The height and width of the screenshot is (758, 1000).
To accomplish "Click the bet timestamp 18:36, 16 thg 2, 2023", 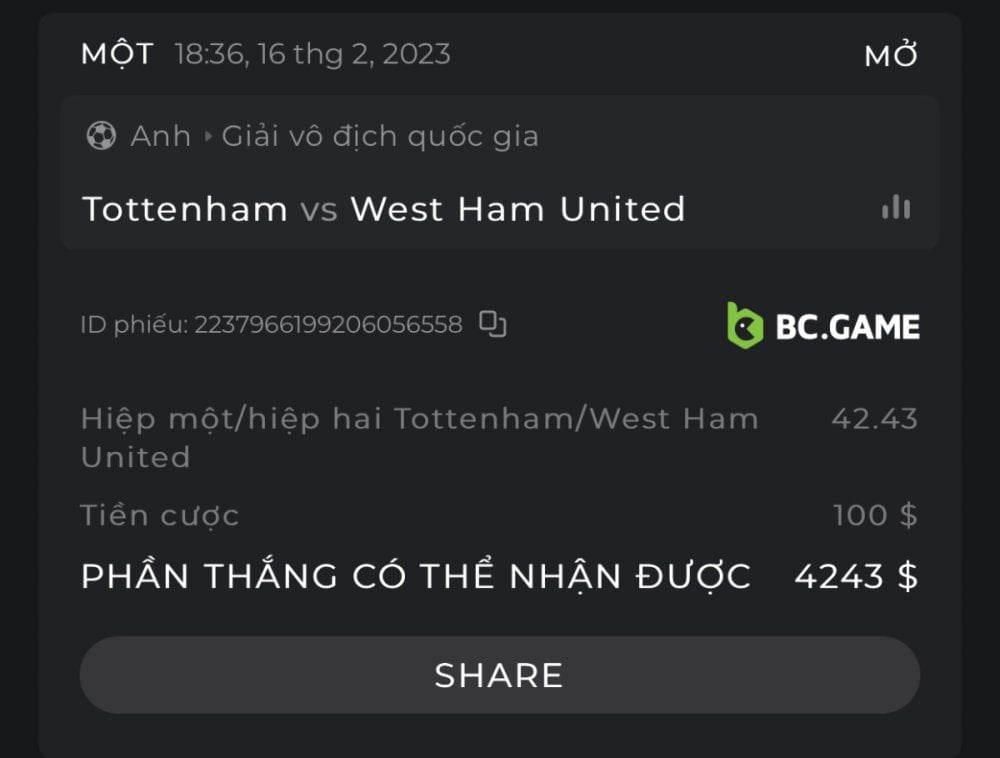I will [x=312, y=54].
